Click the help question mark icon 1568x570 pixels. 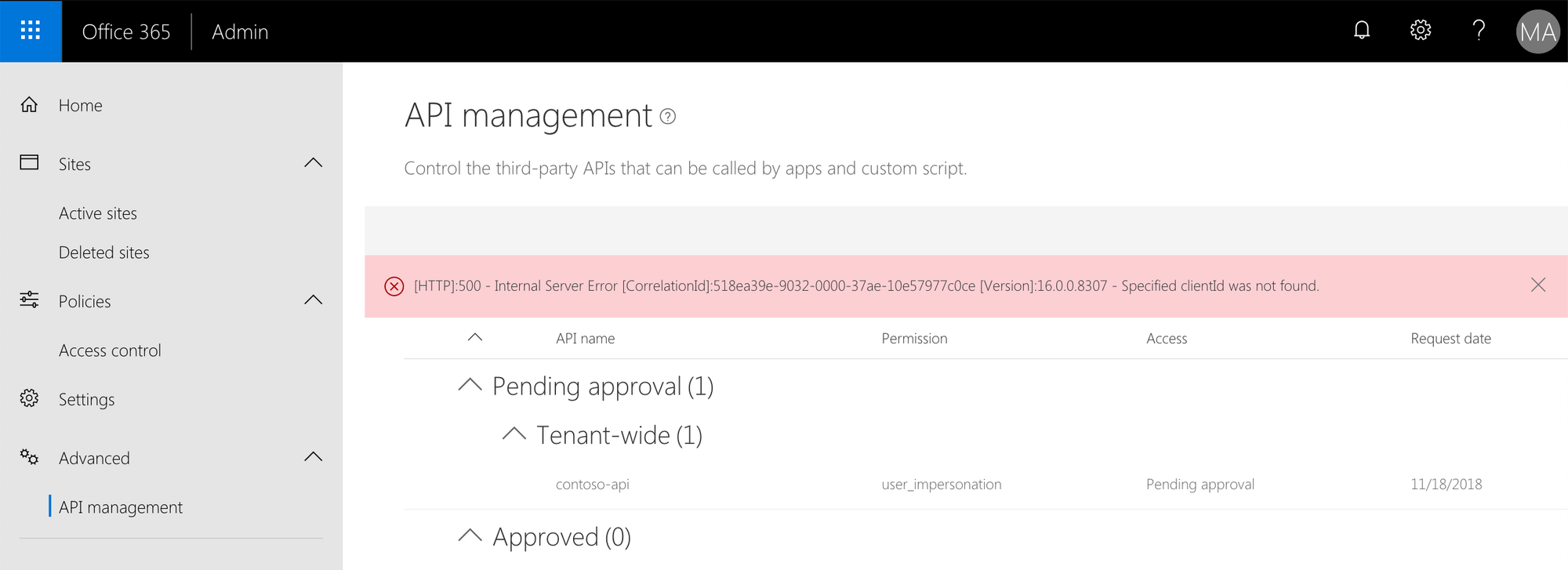pos(1479,31)
